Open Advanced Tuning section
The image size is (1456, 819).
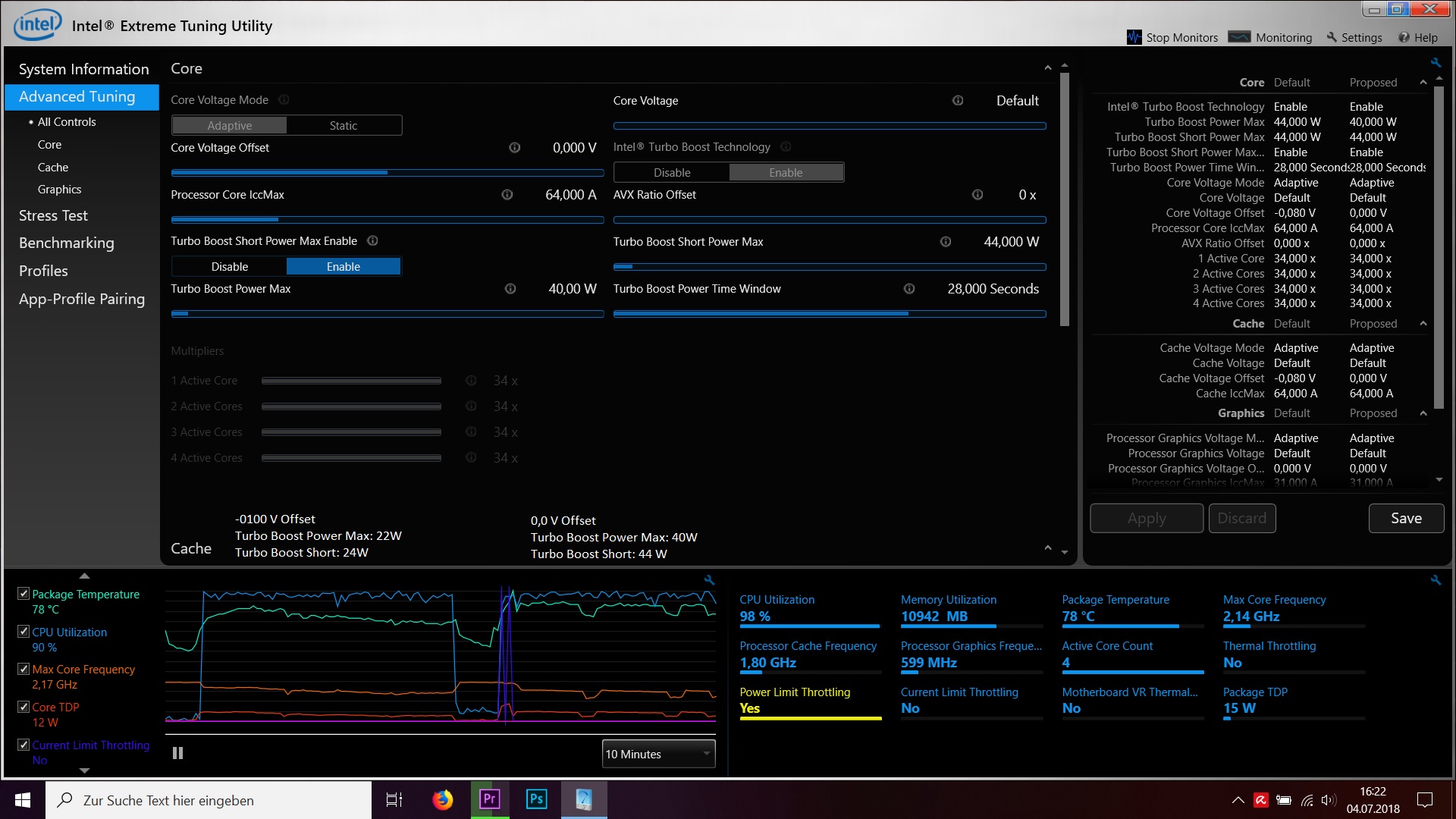[x=82, y=97]
